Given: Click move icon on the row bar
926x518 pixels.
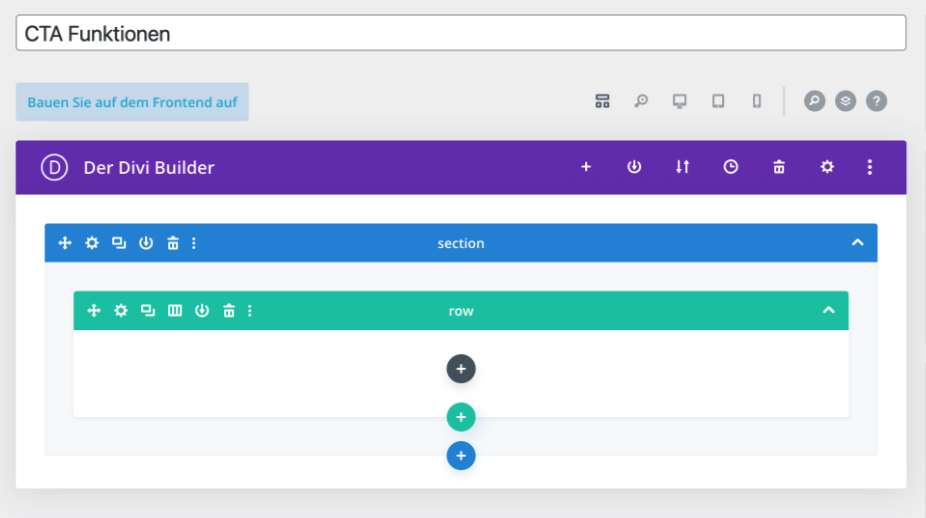Looking at the screenshot, I should click(94, 311).
